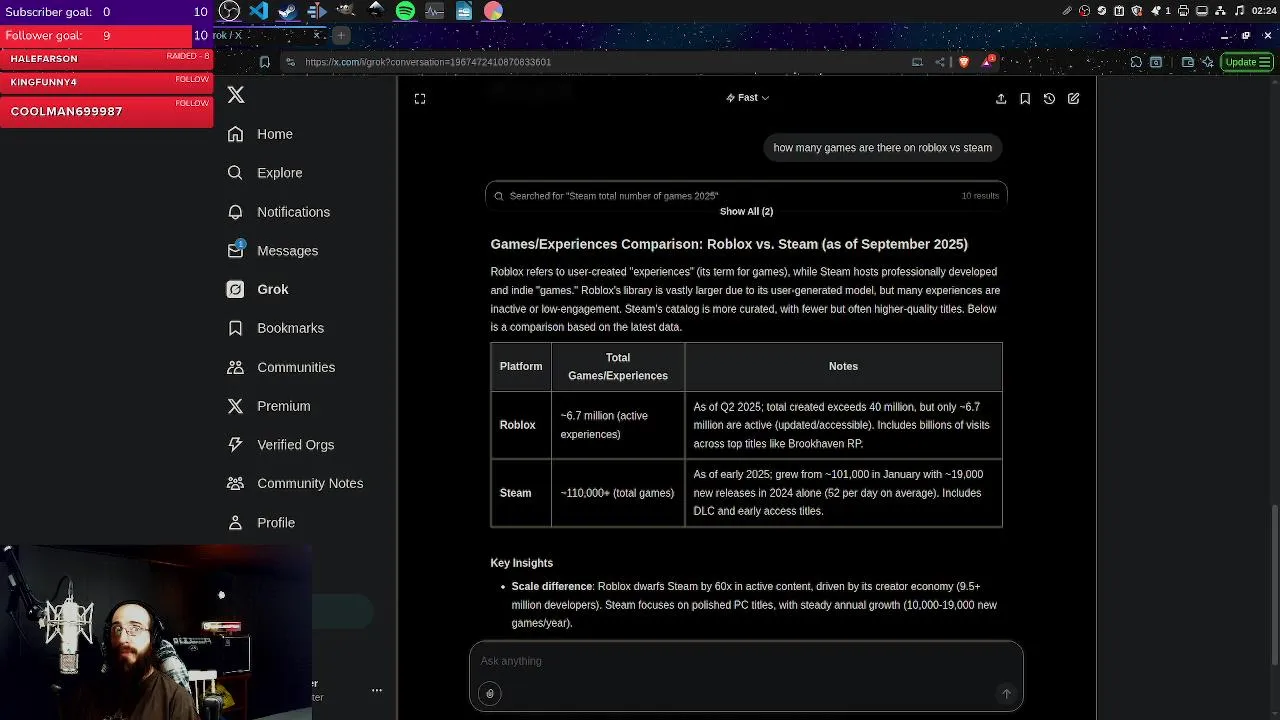1280x720 pixels.
Task: Click the Profile person icon
Action: pos(235,523)
